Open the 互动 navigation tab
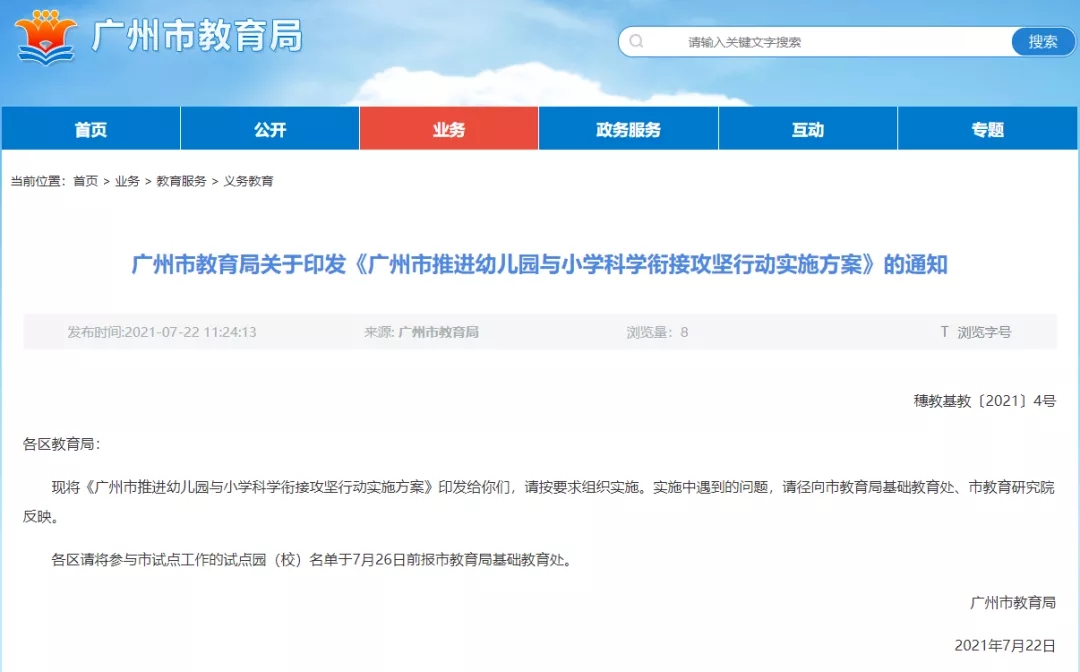The width and height of the screenshot is (1080, 672). (x=808, y=129)
